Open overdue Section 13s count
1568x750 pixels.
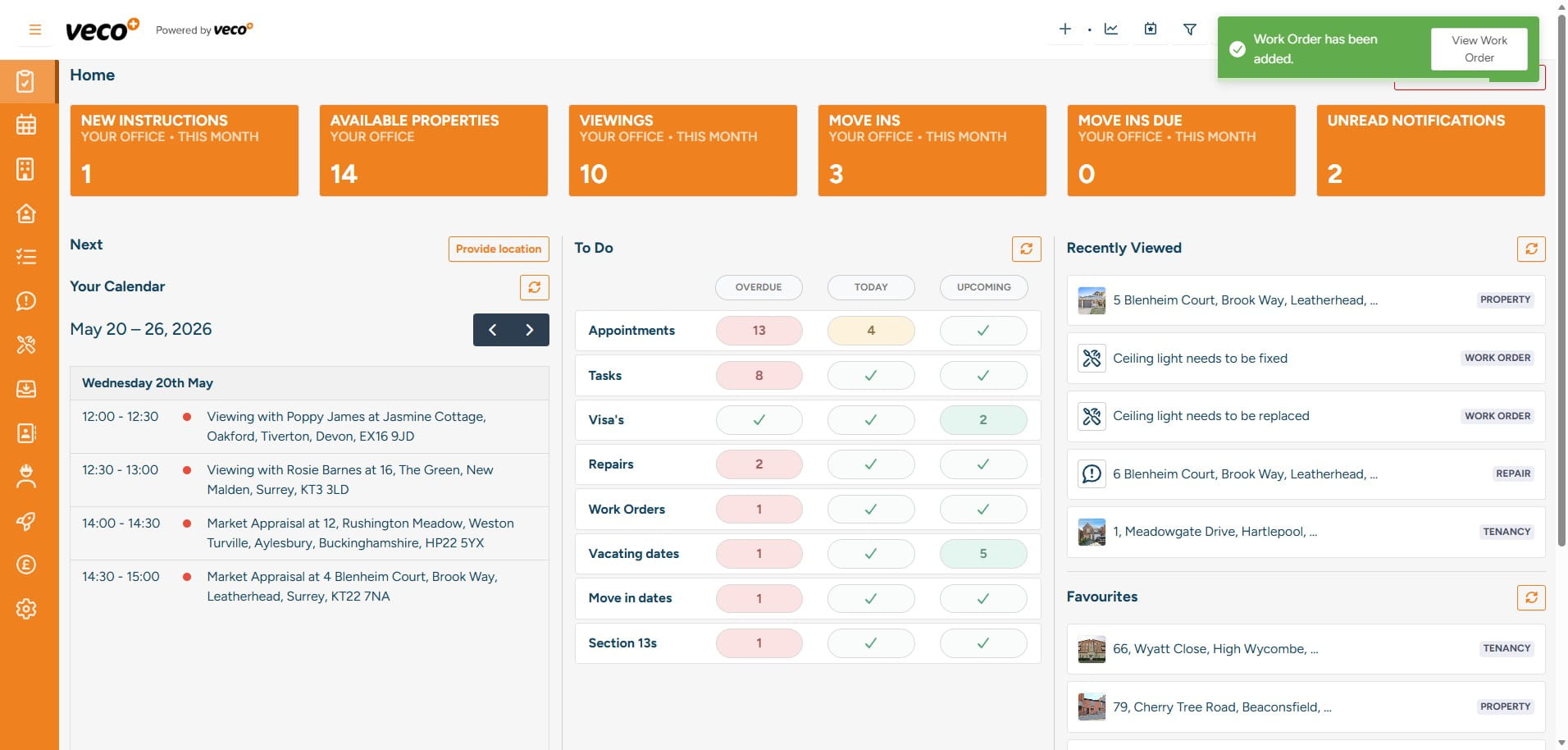click(759, 643)
